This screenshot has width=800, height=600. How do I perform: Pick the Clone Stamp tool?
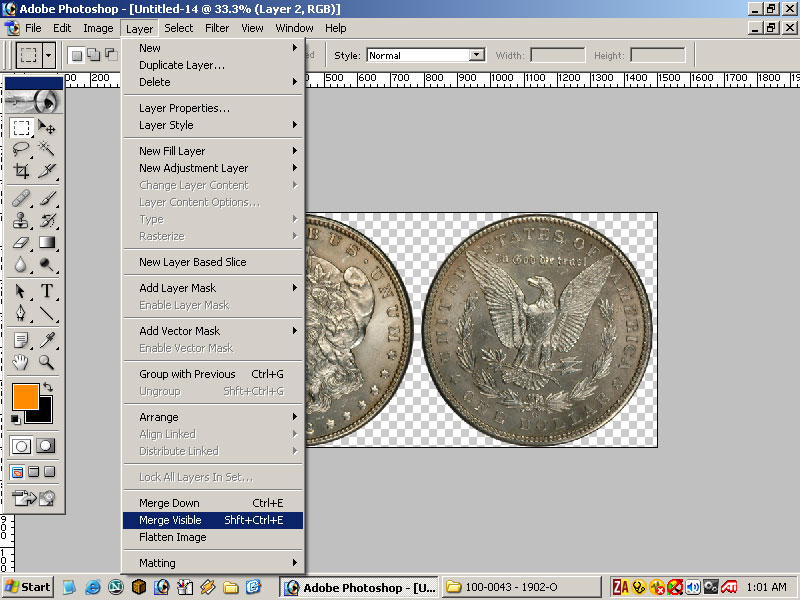(21, 219)
